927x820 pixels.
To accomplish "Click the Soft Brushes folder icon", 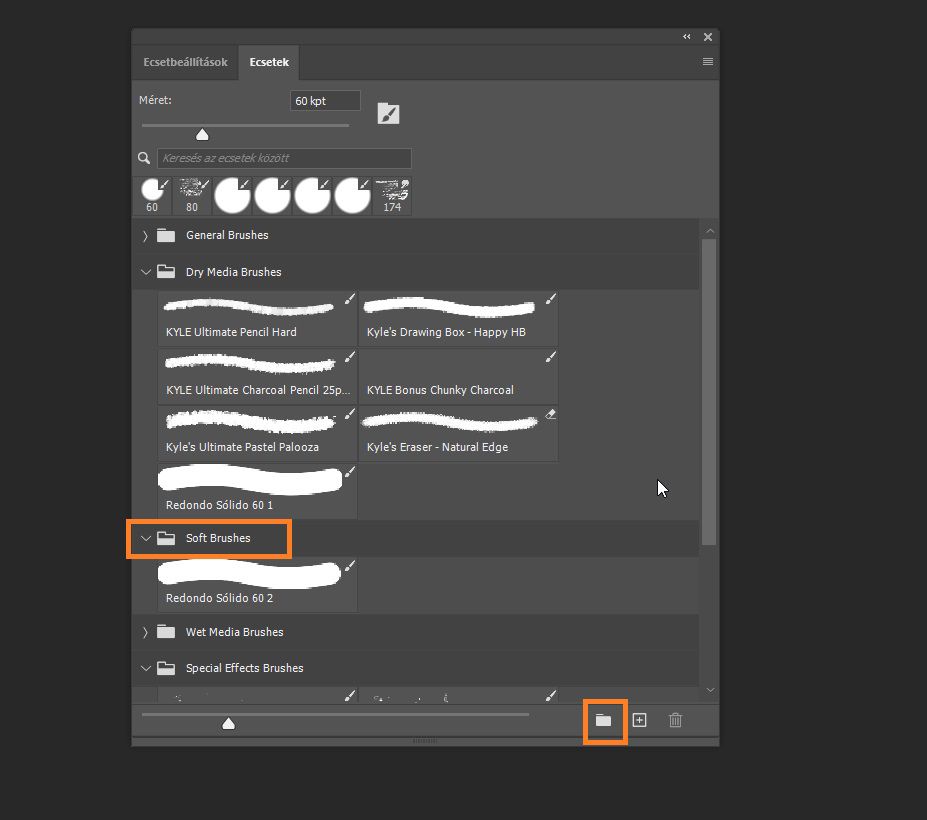I will (166, 538).
